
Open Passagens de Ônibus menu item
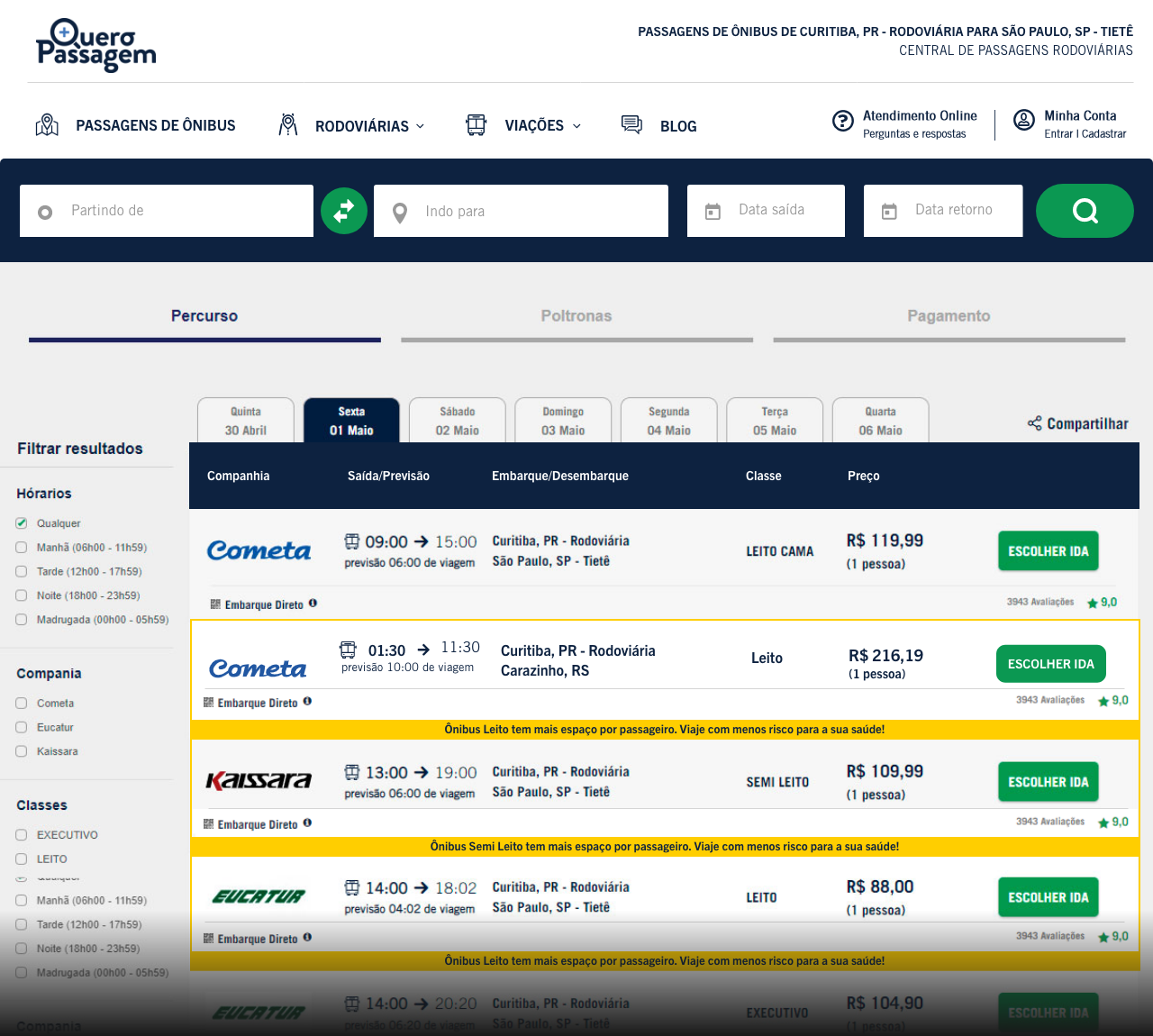pyautogui.click(x=156, y=125)
